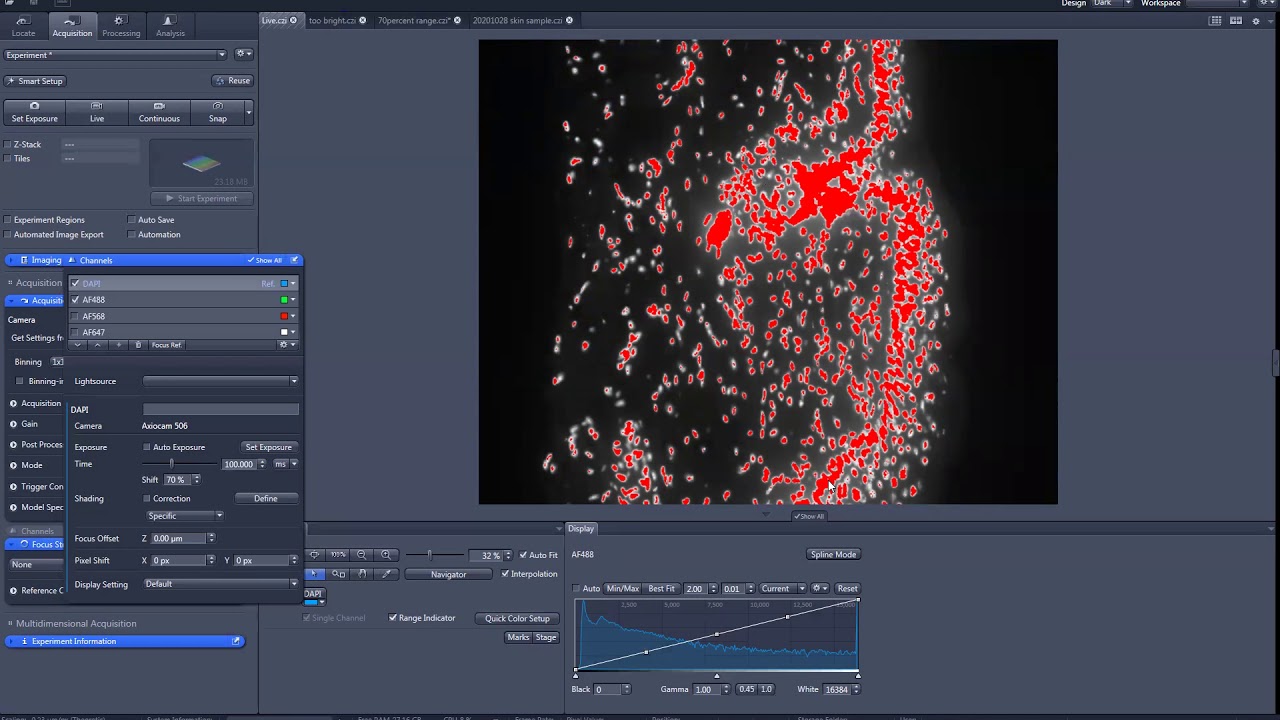The width and height of the screenshot is (1280, 720).
Task: Move the selected channel up in the list
Action: tap(97, 345)
